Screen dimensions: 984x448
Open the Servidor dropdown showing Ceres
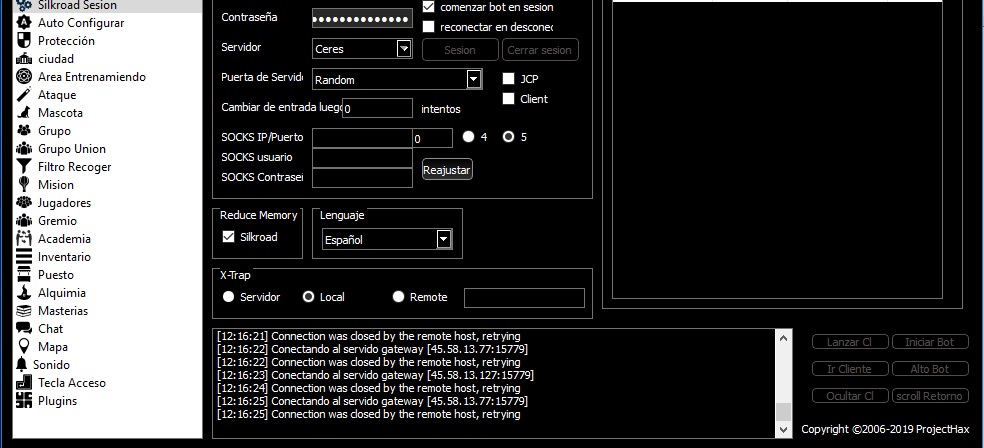(403, 49)
